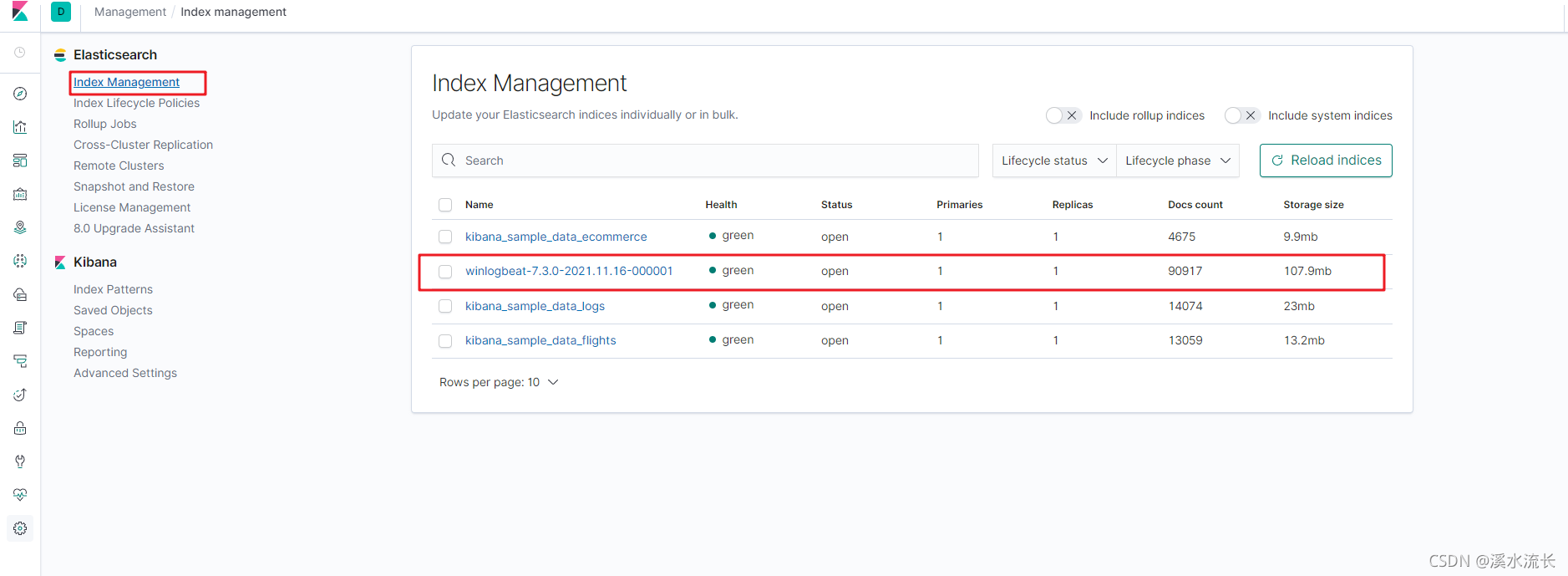Check the kibana_sample_data_flights row checkbox
1568x576 pixels.
445,341
